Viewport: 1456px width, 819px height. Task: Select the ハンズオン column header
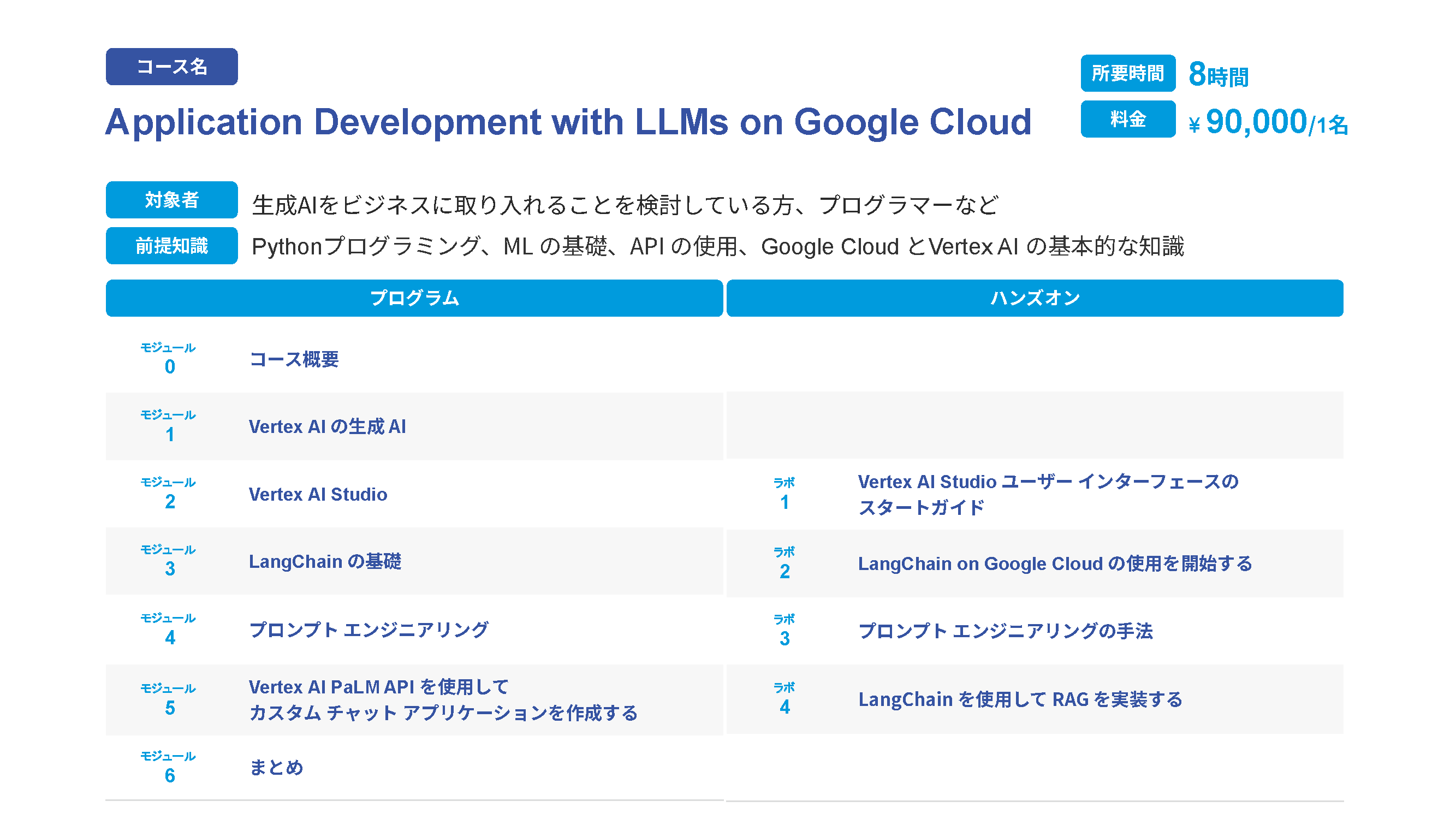(x=1034, y=299)
